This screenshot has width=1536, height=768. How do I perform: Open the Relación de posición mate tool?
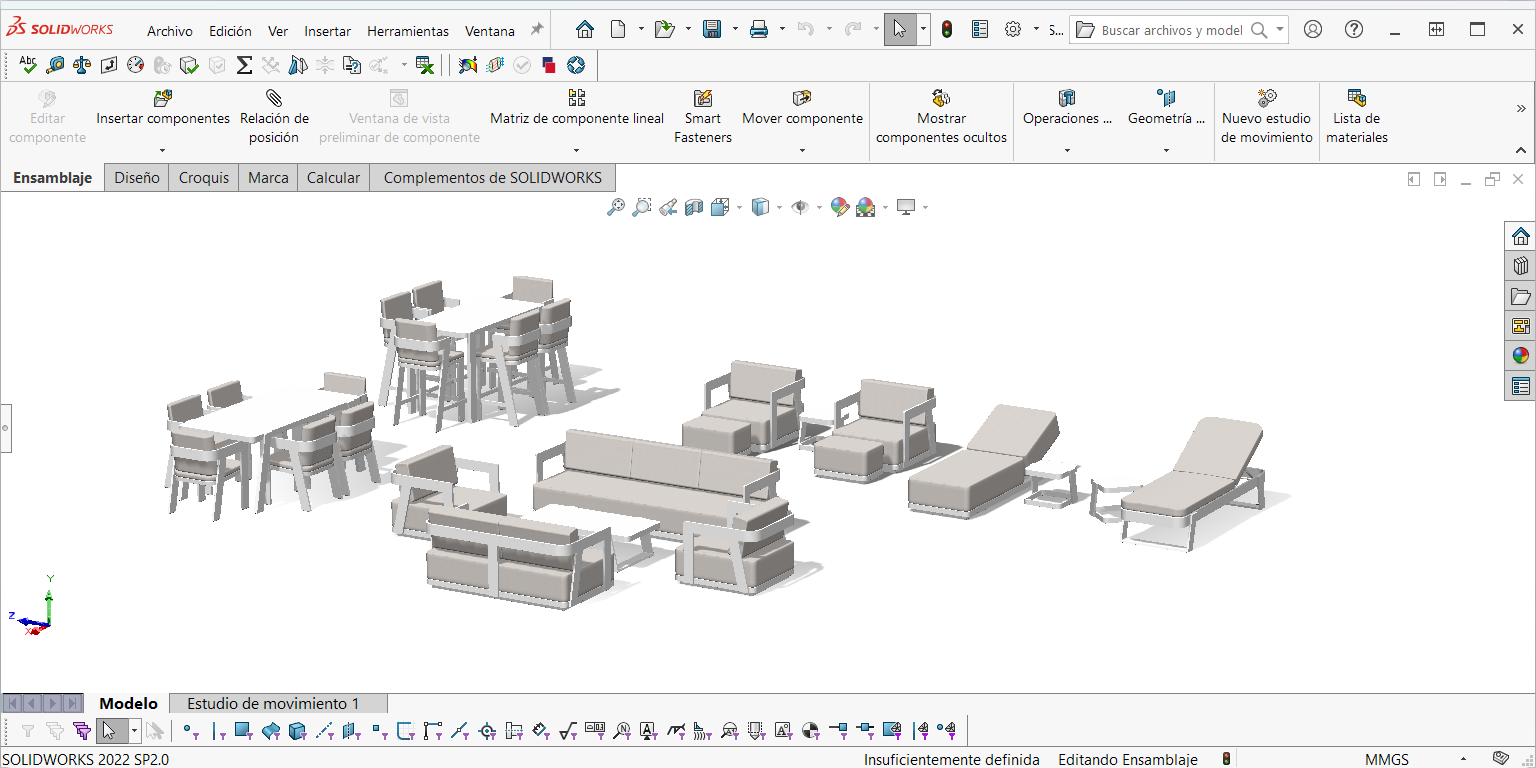[274, 117]
